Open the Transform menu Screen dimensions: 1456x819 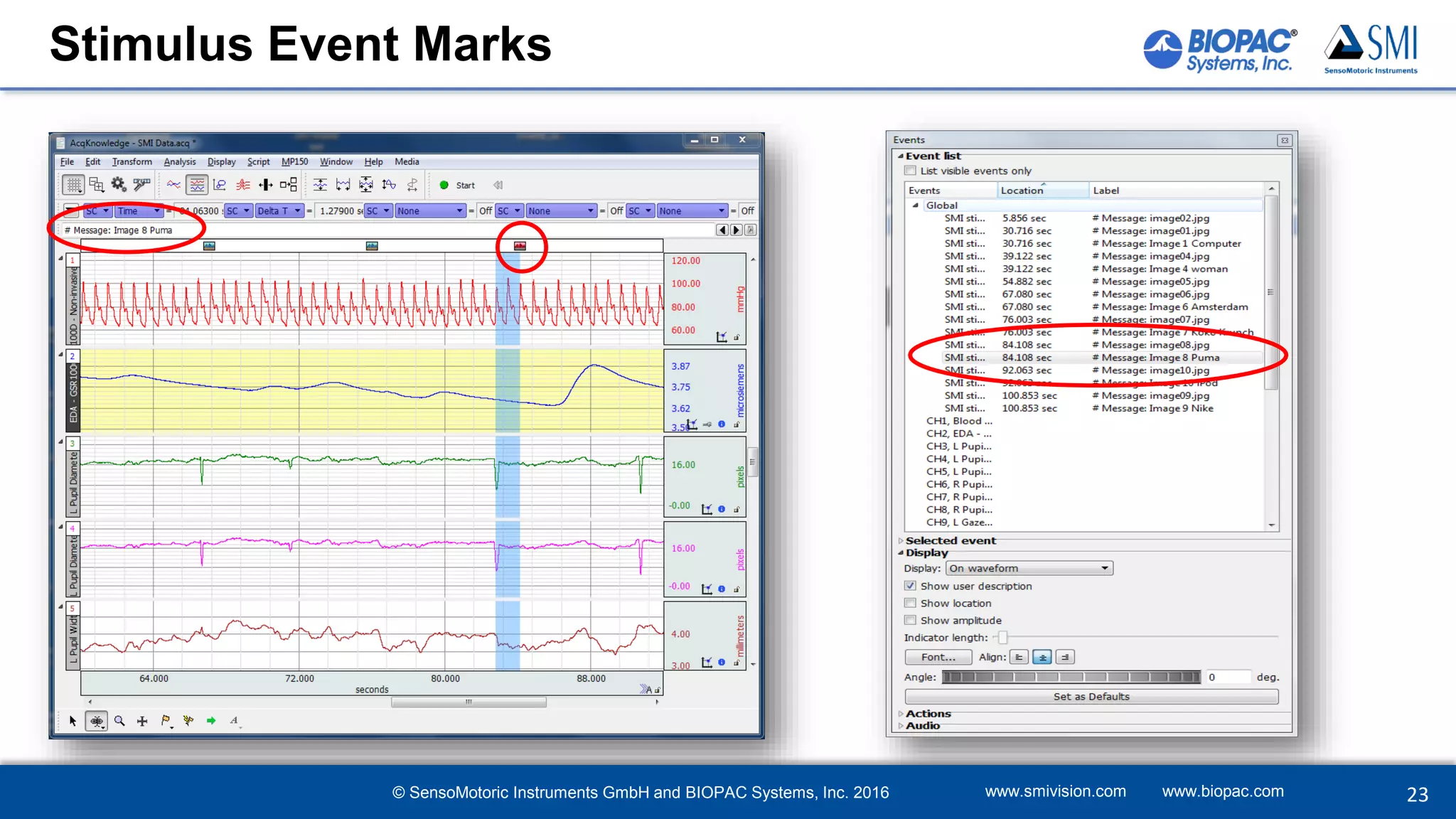coord(132,161)
